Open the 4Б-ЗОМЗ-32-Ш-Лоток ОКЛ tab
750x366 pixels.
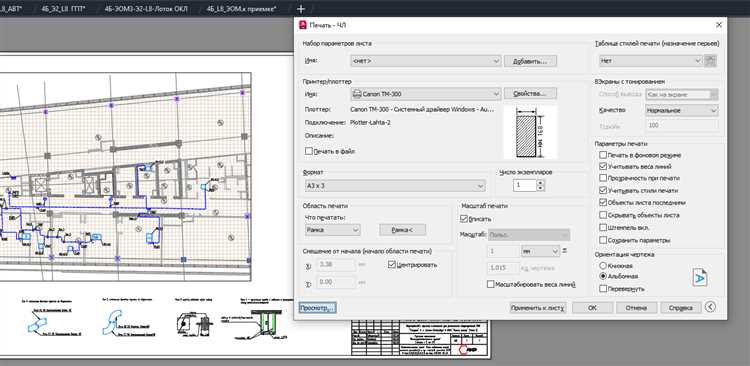tap(146, 9)
